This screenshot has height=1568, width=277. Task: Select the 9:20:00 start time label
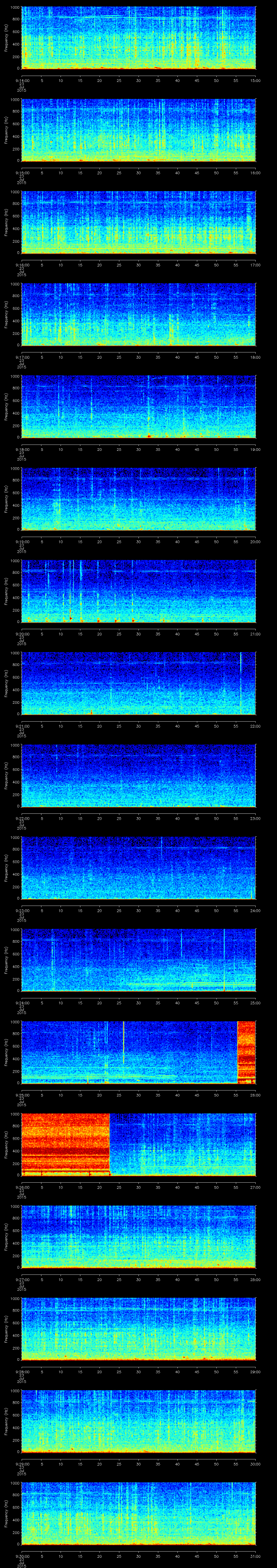pos(22,634)
